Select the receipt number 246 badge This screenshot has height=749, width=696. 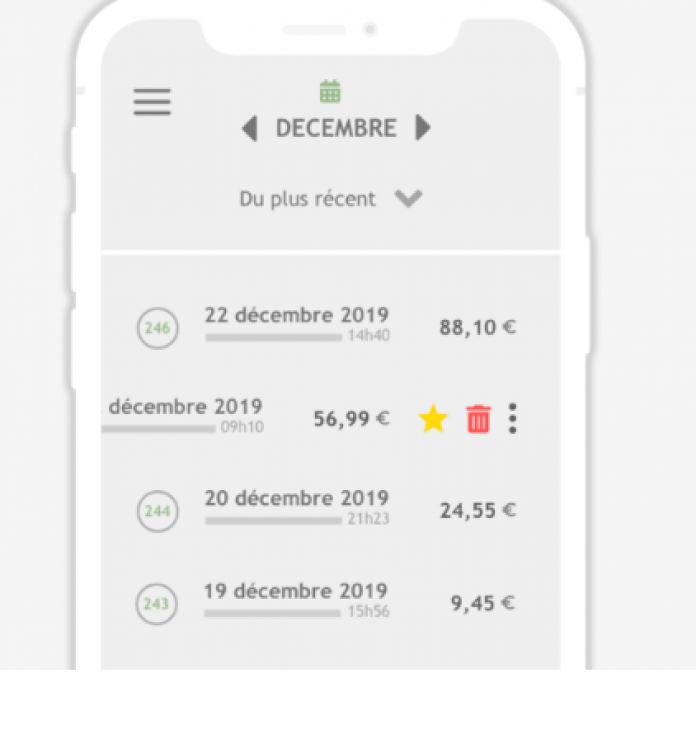pyautogui.click(x=157, y=328)
